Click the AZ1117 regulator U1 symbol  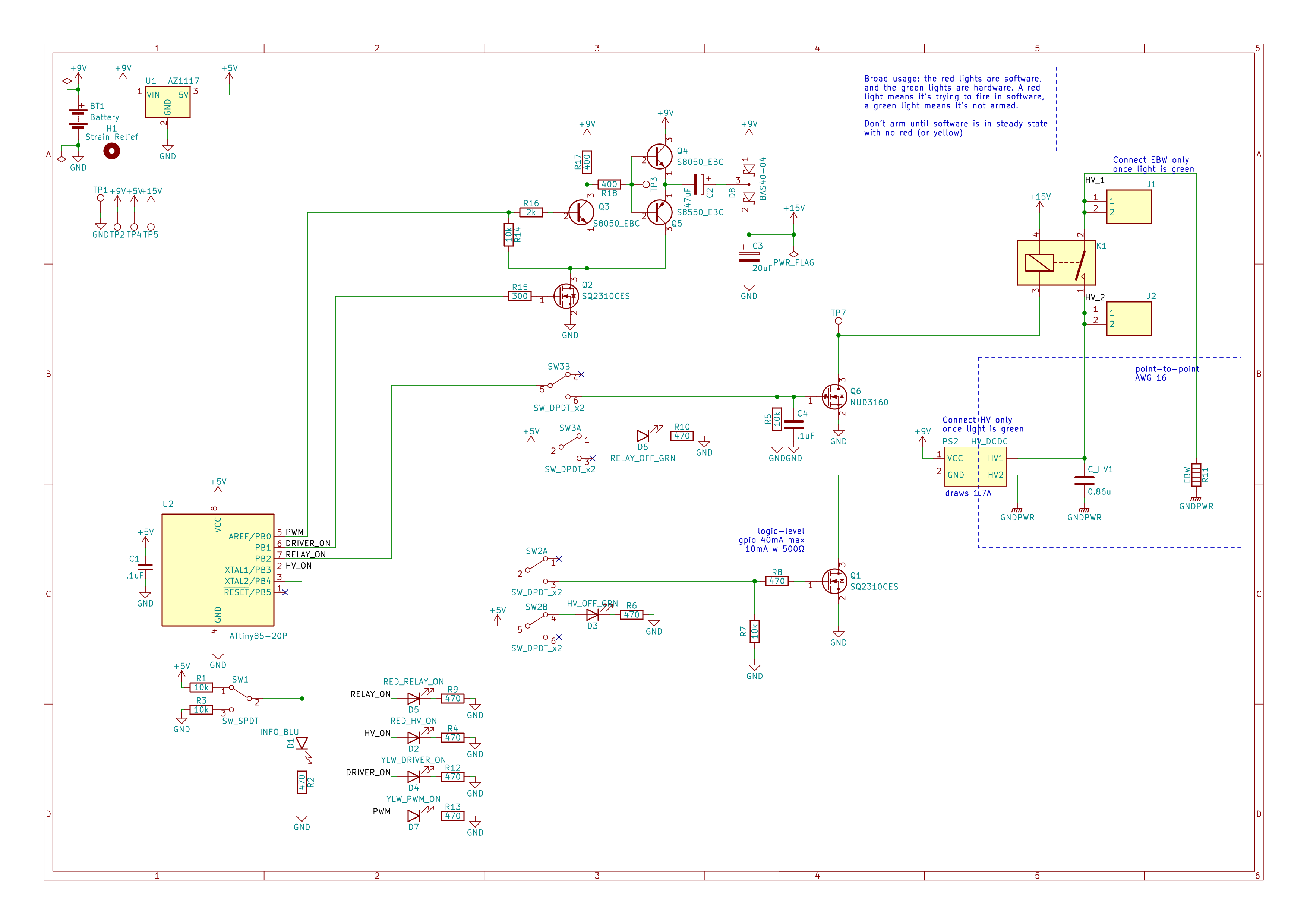point(167,102)
